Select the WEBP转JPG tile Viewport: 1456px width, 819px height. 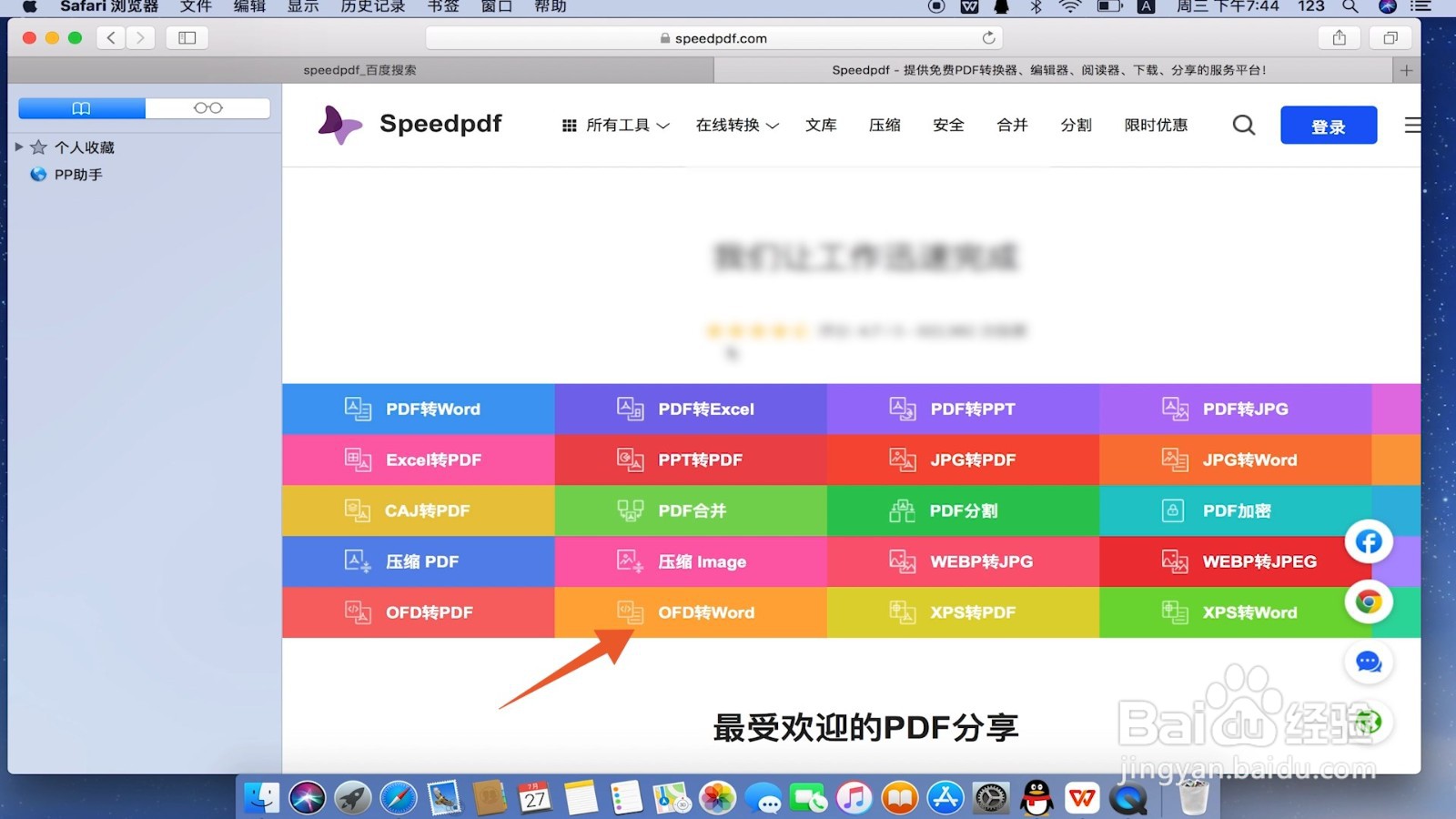pos(963,561)
